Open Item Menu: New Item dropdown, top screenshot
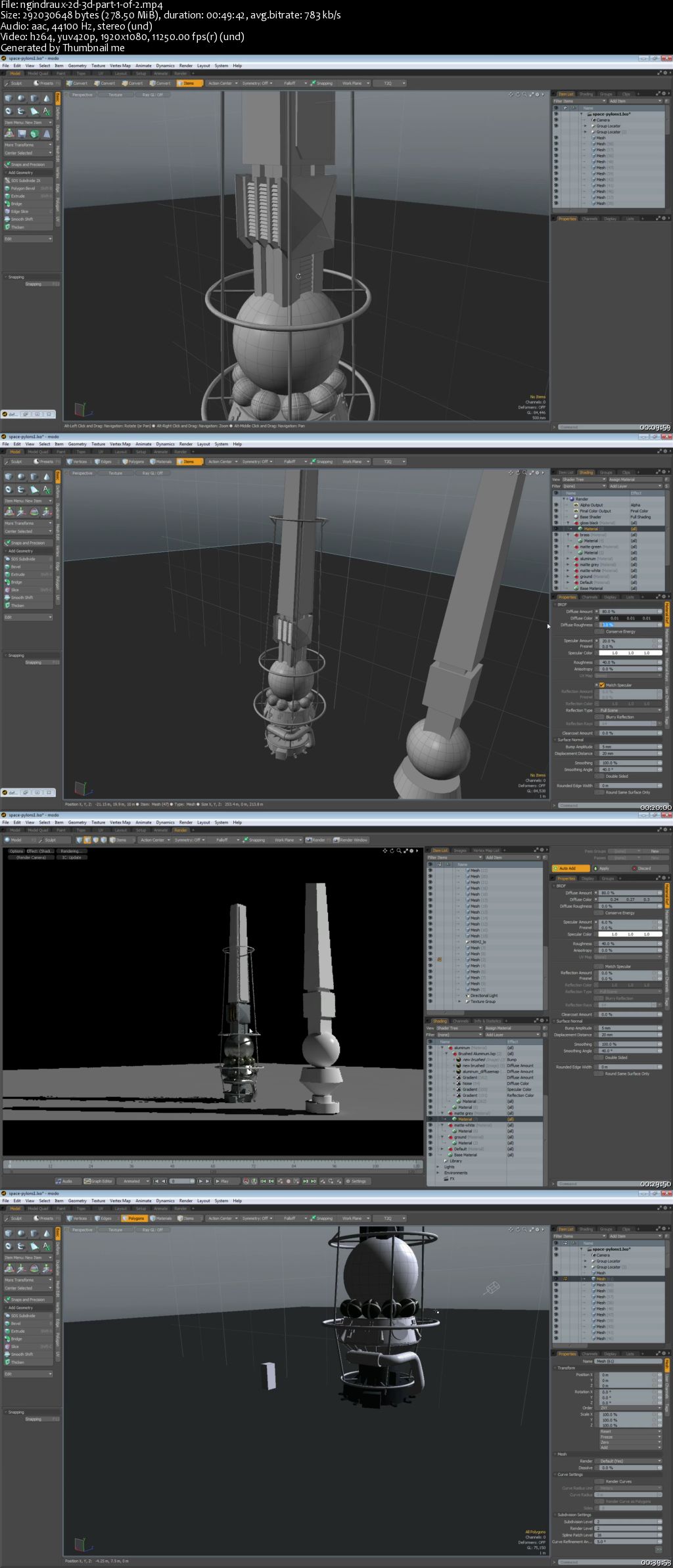Viewport: 673px width, 1568px height. [28, 123]
